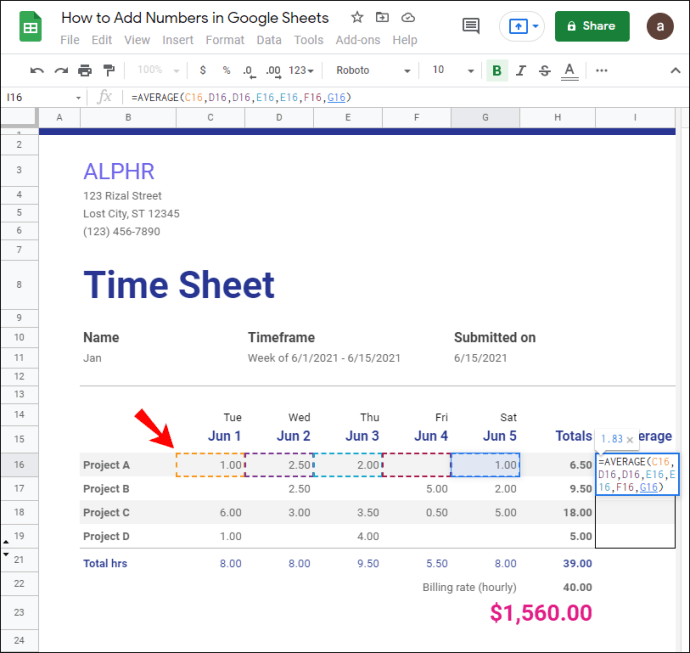Open the account avatar 'a'

click(x=660, y=26)
